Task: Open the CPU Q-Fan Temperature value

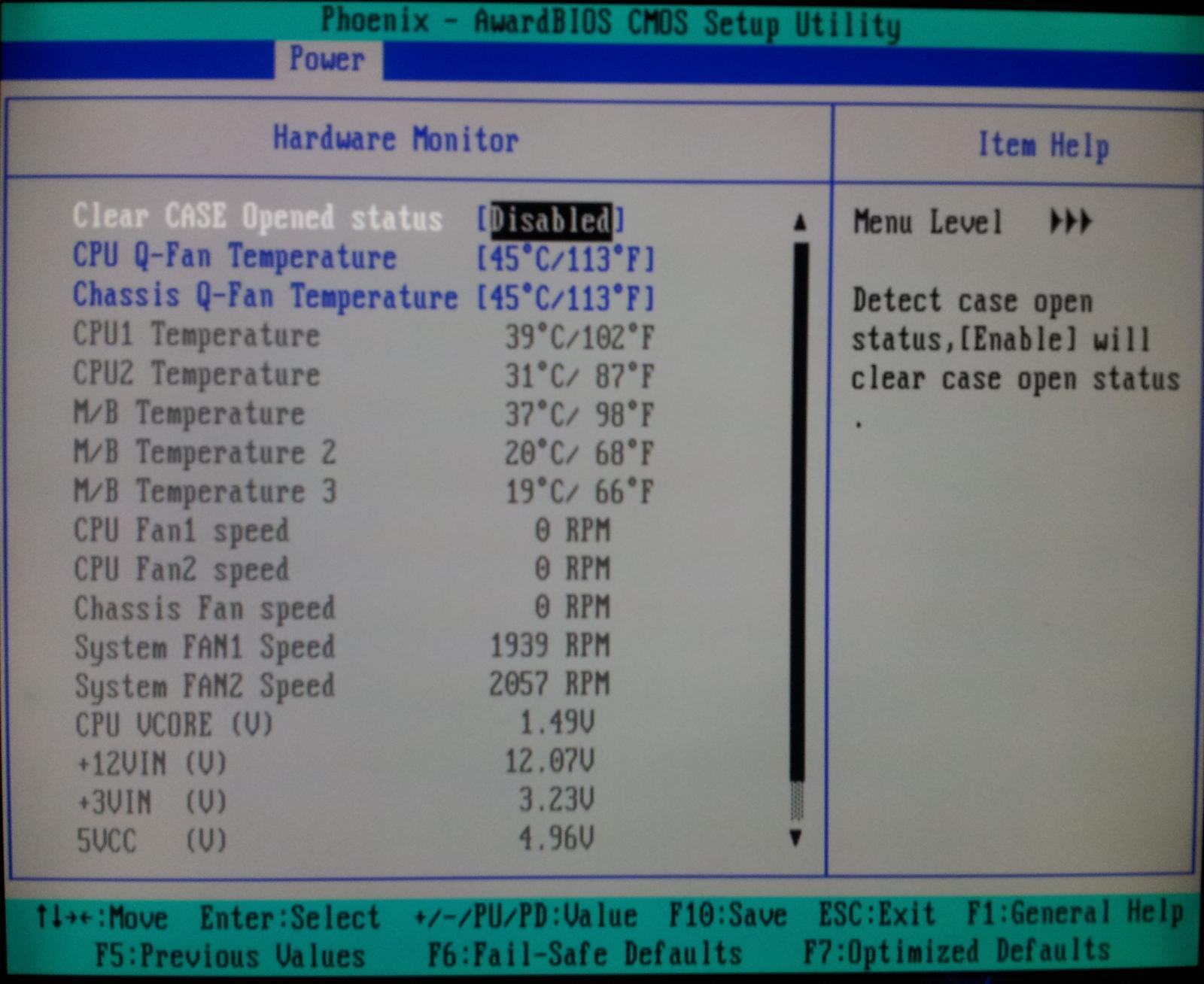Action: [566, 260]
